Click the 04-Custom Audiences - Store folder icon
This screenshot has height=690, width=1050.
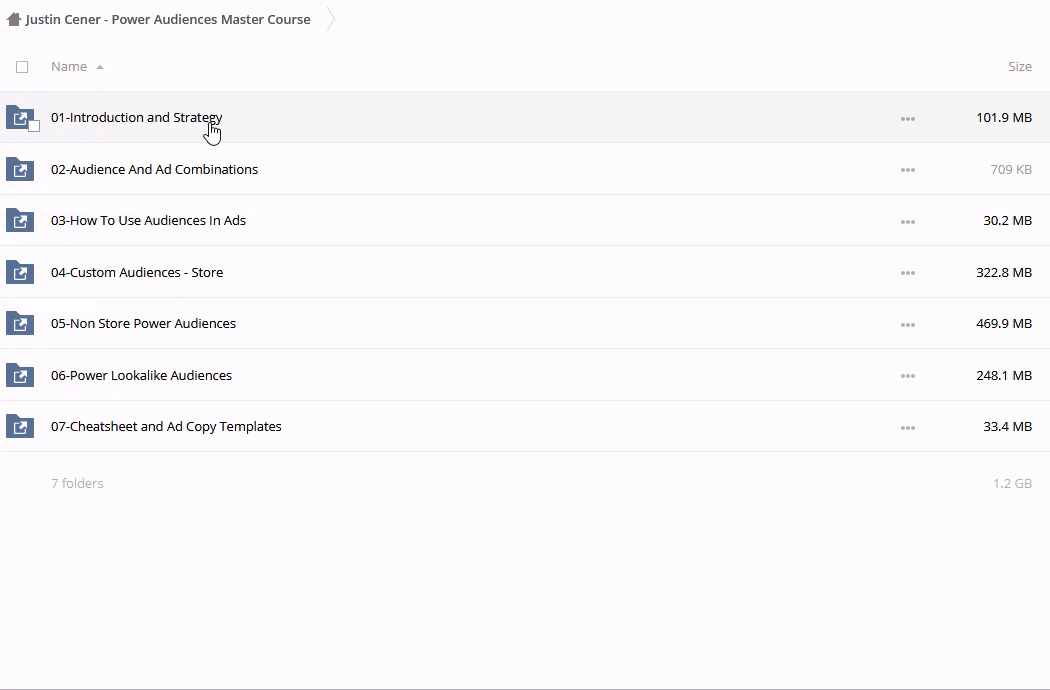[20, 272]
